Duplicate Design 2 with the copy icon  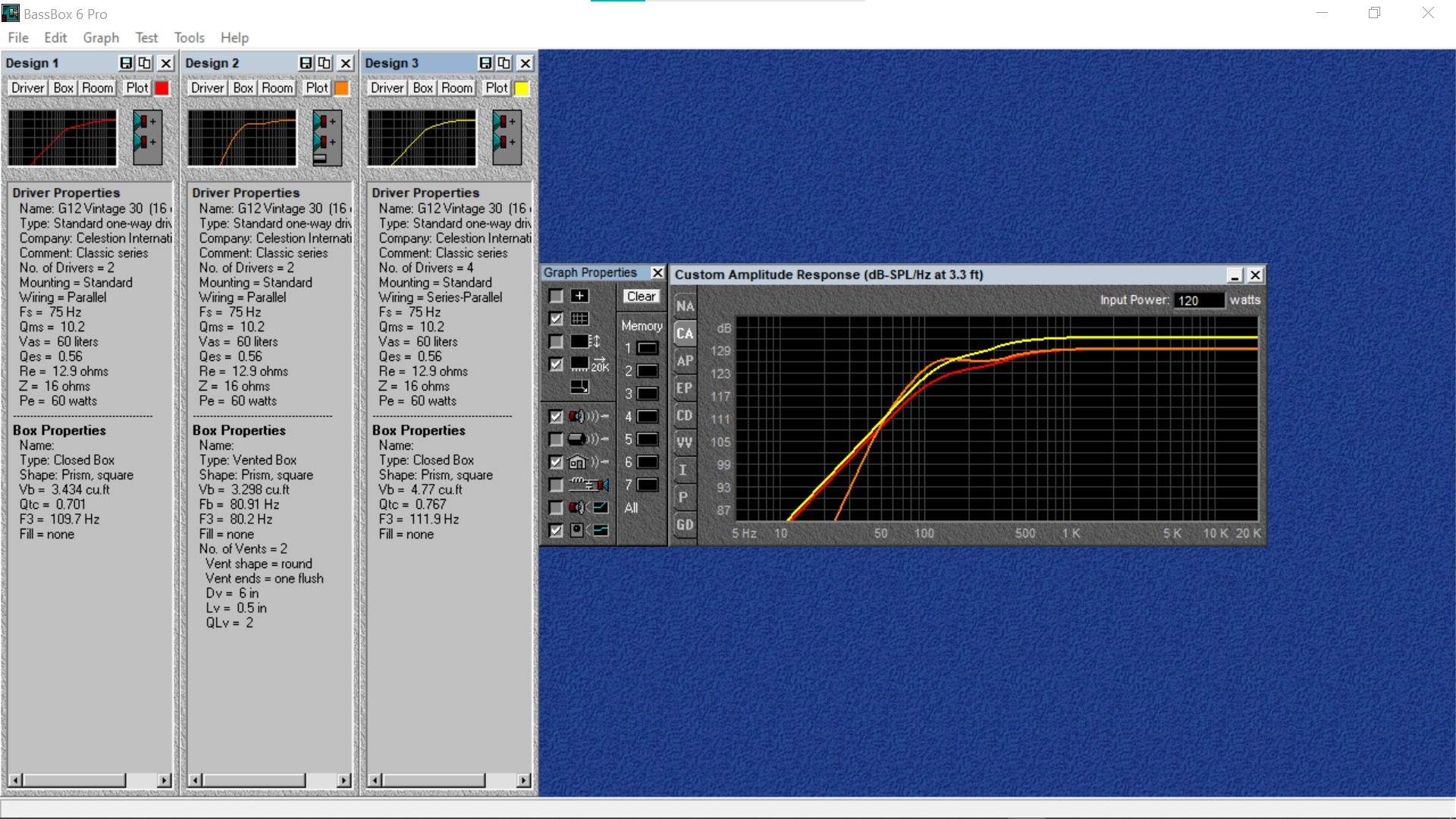[325, 63]
